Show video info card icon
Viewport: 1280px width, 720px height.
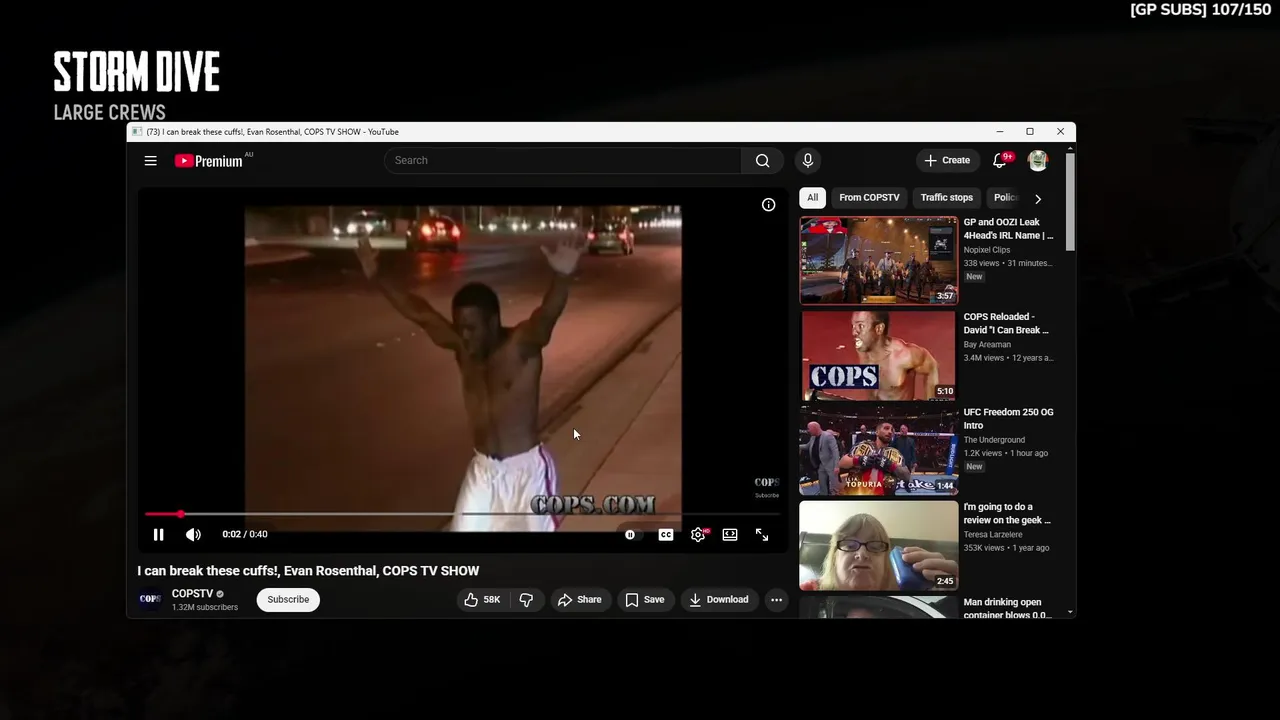[768, 205]
